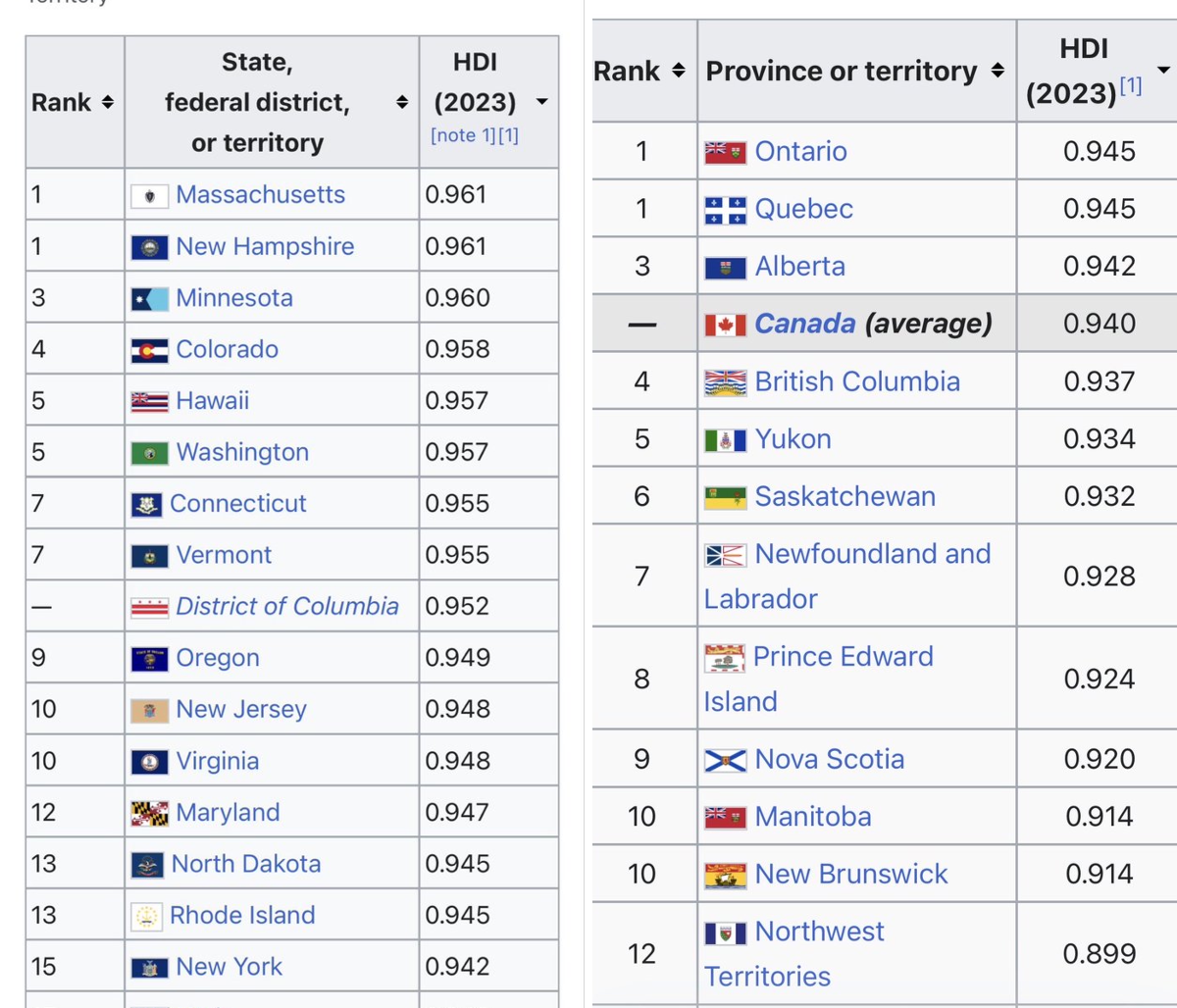Click the Quebec flag icon
Screen dimensions: 1177x1008
(x=725, y=210)
